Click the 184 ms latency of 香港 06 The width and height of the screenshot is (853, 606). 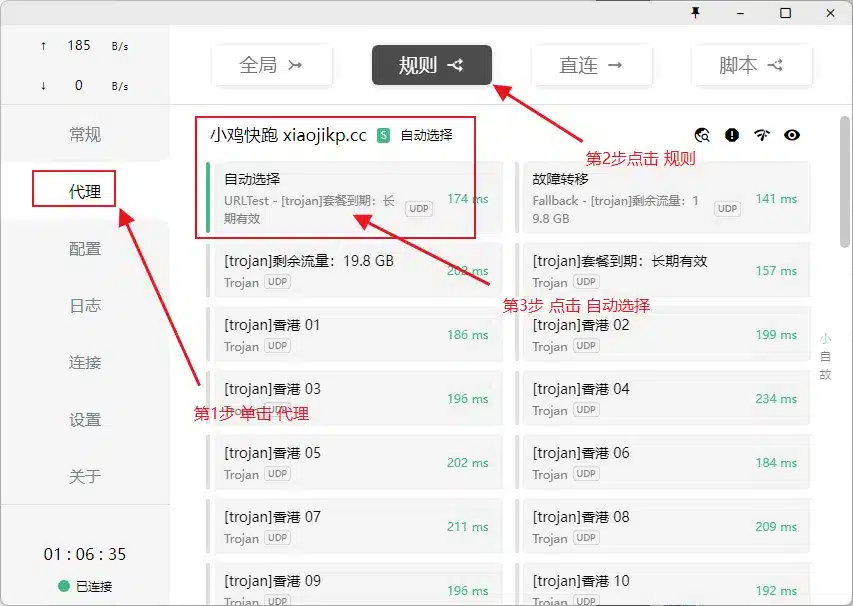click(x=776, y=462)
